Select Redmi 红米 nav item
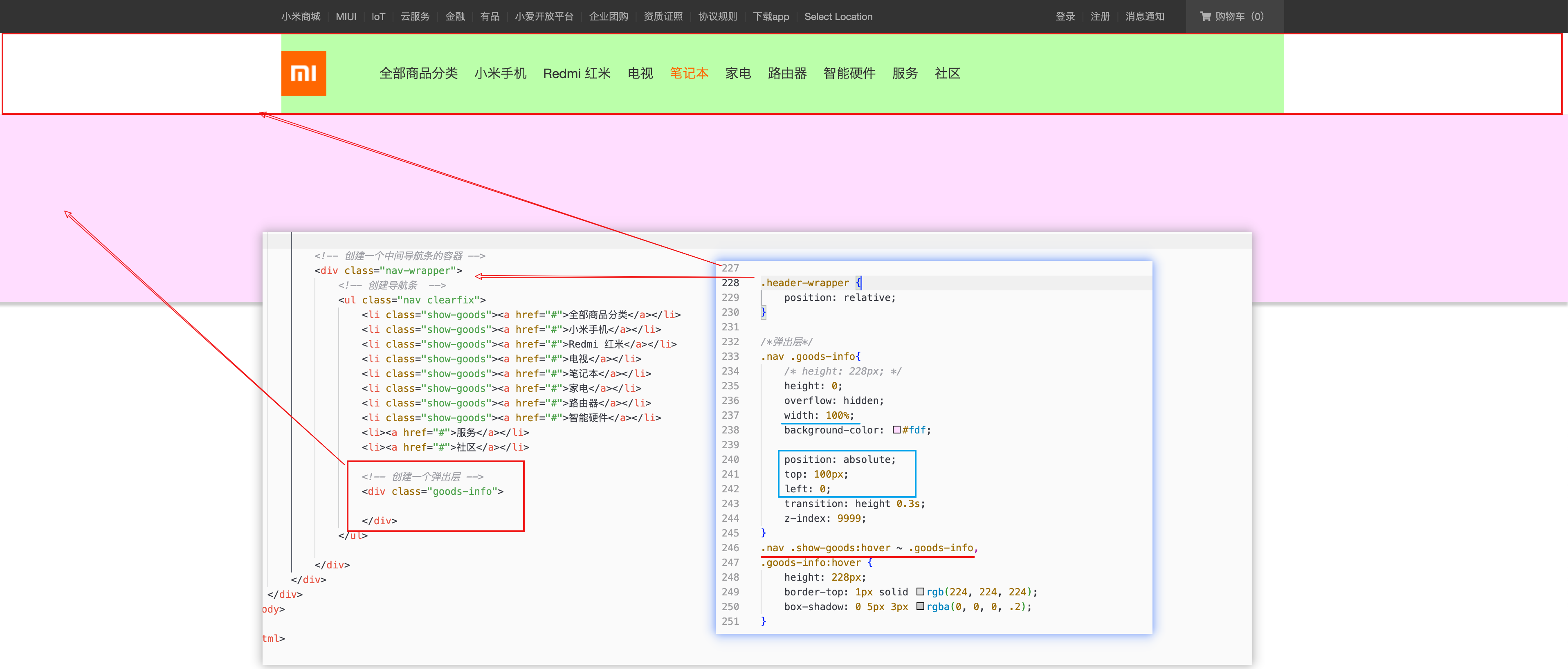The image size is (1568, 669). [576, 73]
